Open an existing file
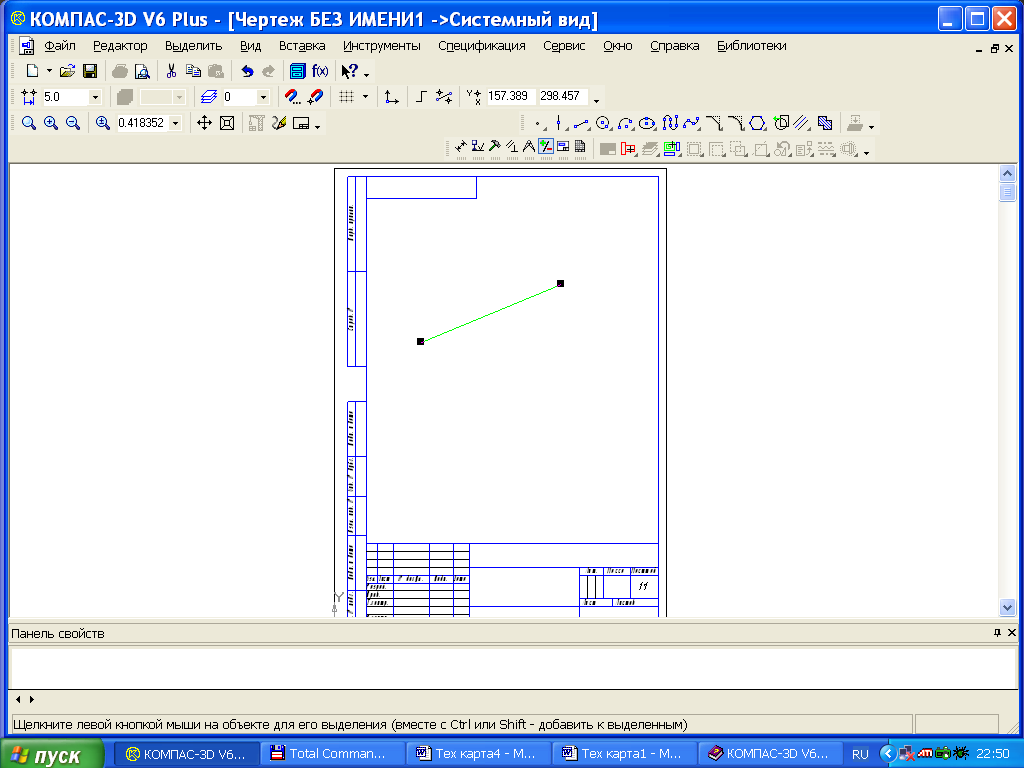The width and height of the screenshot is (1024, 768). (67, 71)
